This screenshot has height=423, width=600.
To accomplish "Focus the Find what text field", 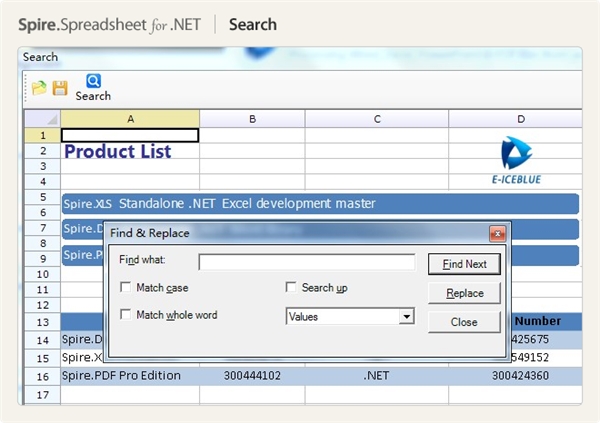I will (307, 262).
